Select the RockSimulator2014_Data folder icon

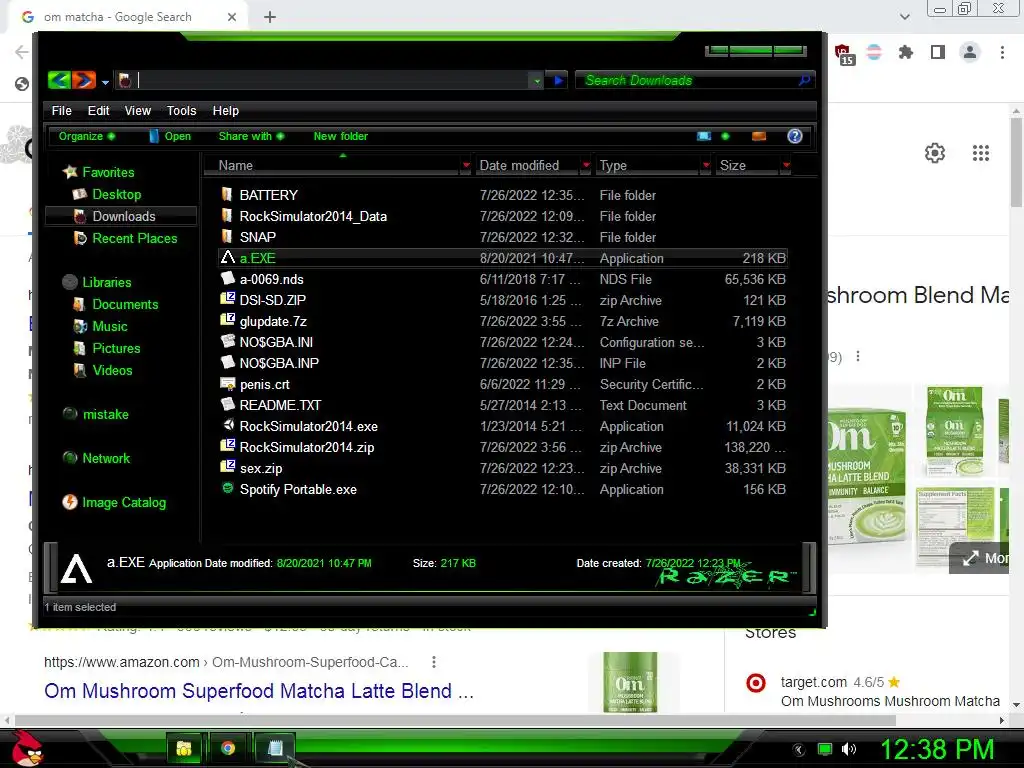[x=227, y=216]
